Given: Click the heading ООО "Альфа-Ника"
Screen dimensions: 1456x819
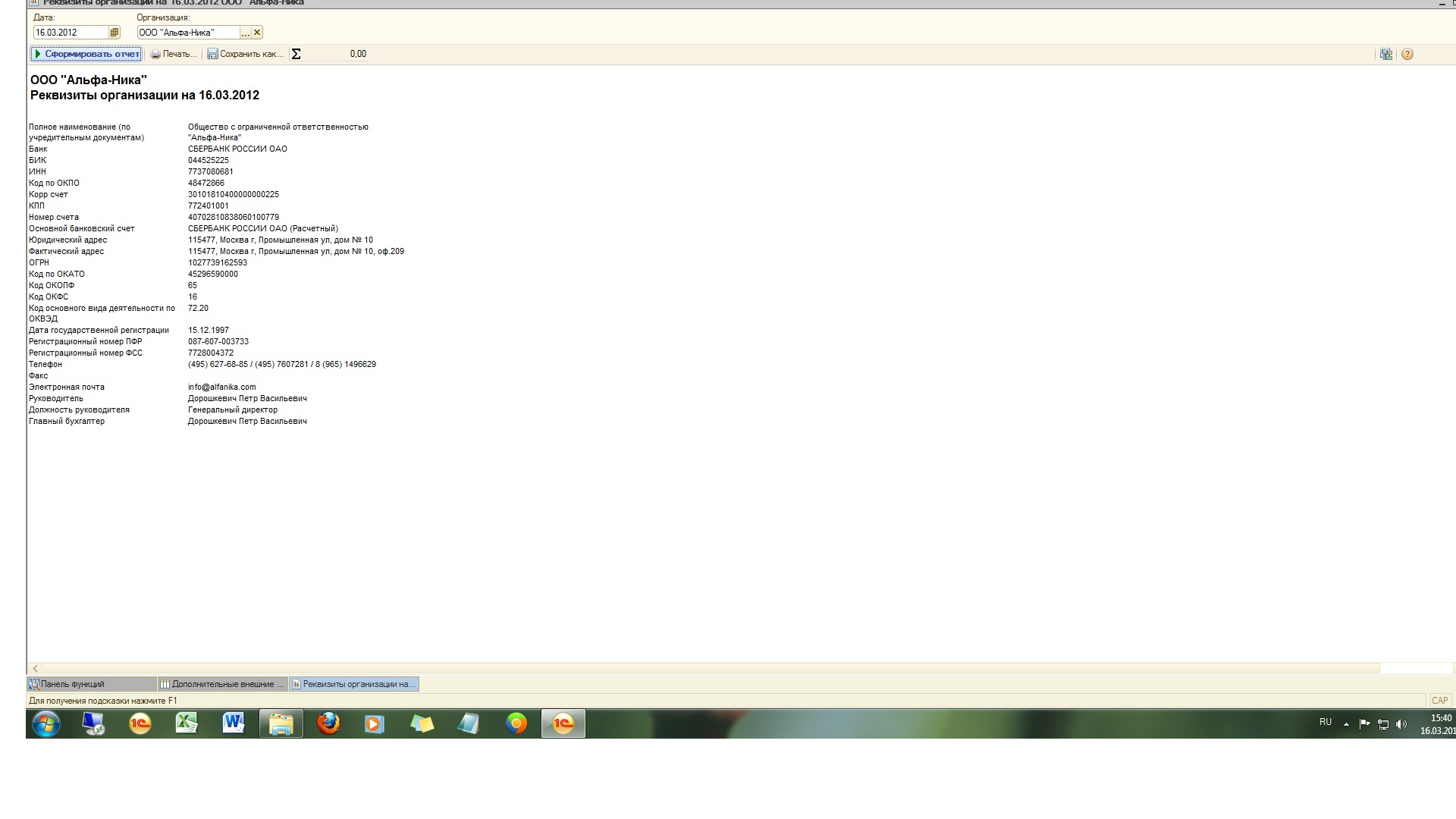Looking at the screenshot, I should [x=89, y=80].
